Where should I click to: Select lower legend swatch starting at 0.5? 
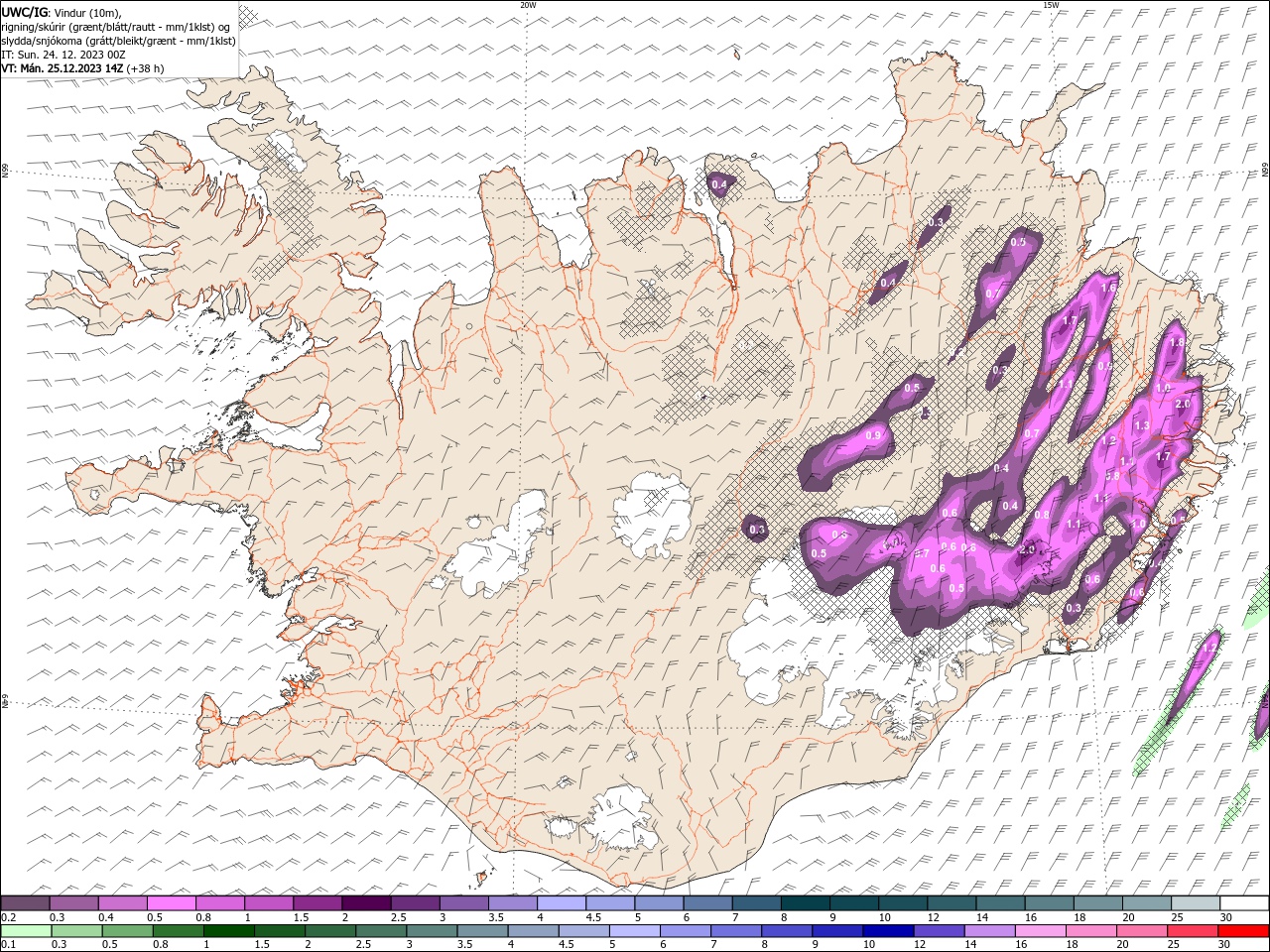pyautogui.click(x=128, y=931)
